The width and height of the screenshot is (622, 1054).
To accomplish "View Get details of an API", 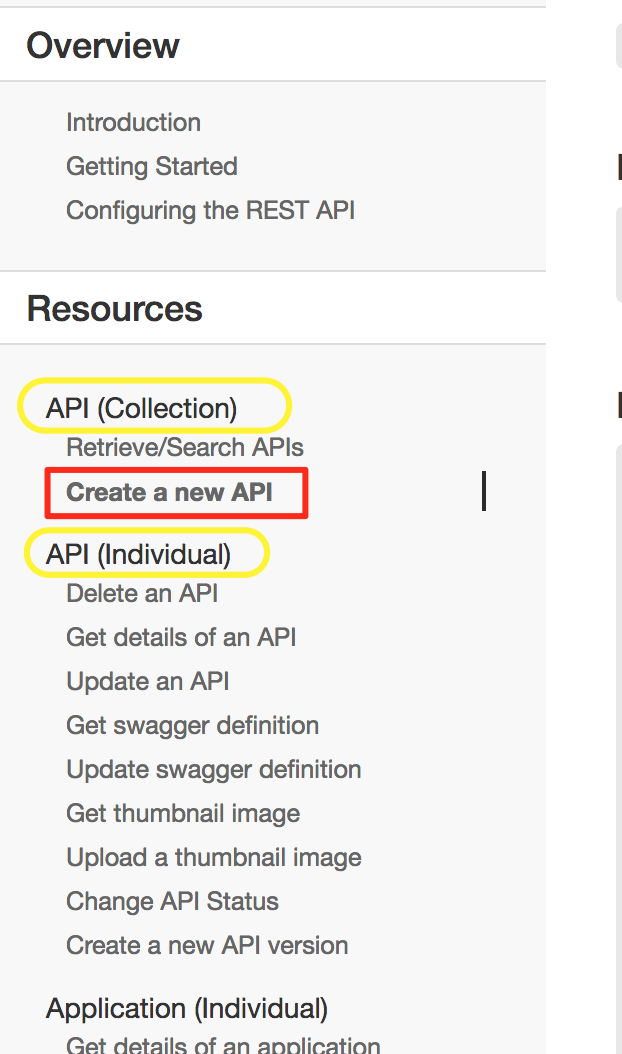I will [x=181, y=637].
